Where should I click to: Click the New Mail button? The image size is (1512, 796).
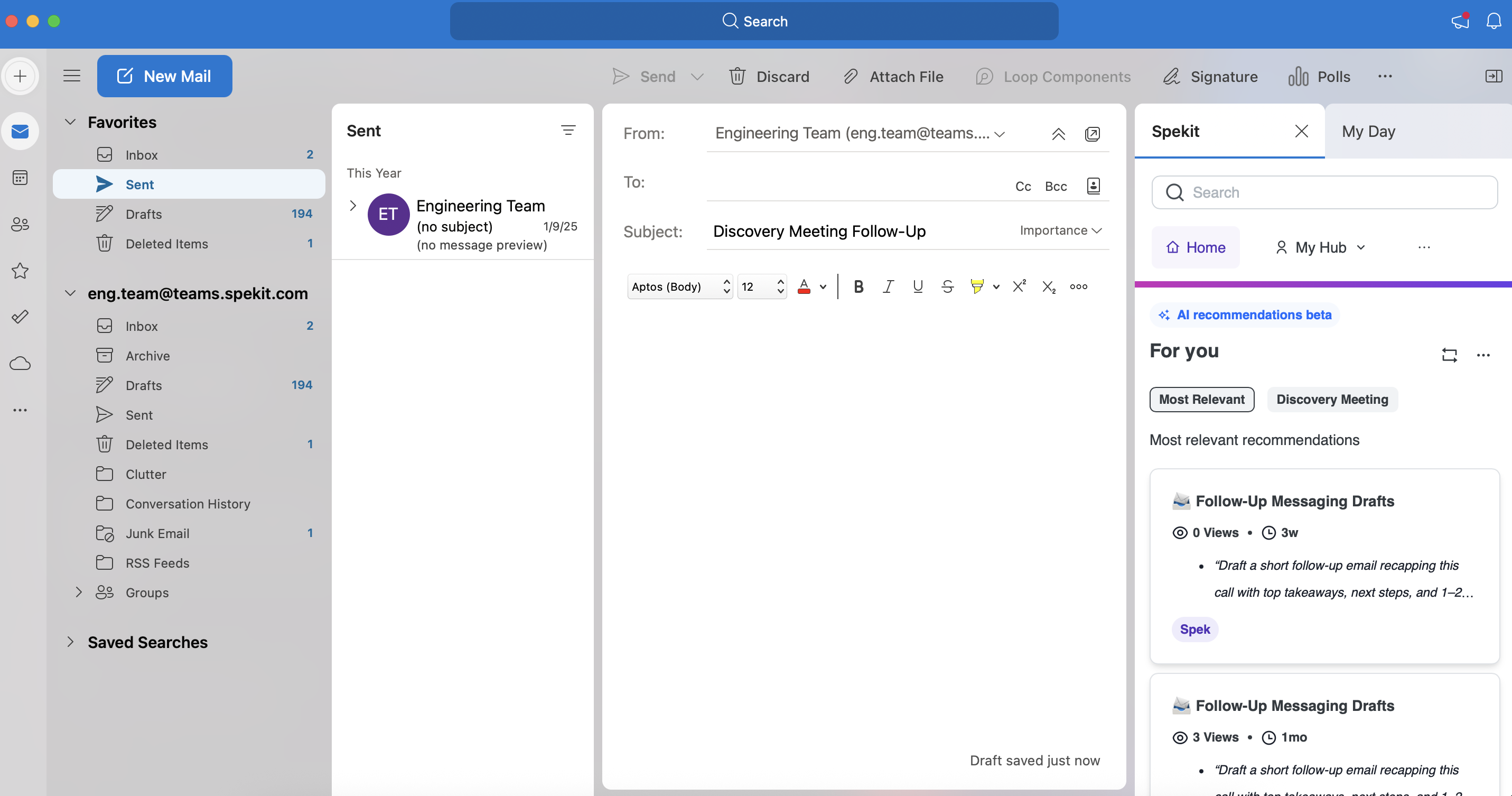coord(164,76)
